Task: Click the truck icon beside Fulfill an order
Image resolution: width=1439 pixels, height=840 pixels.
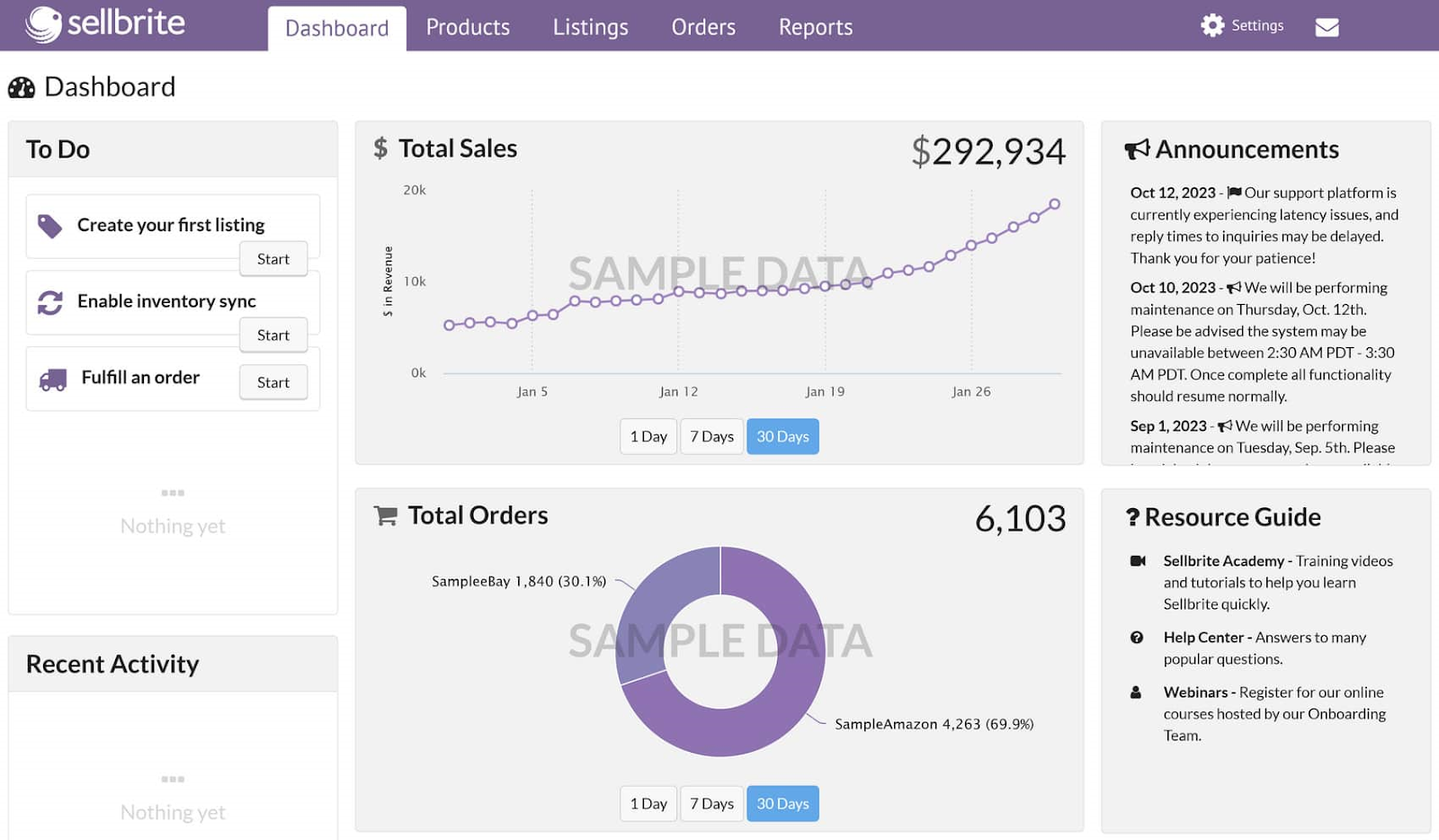Action: point(51,378)
